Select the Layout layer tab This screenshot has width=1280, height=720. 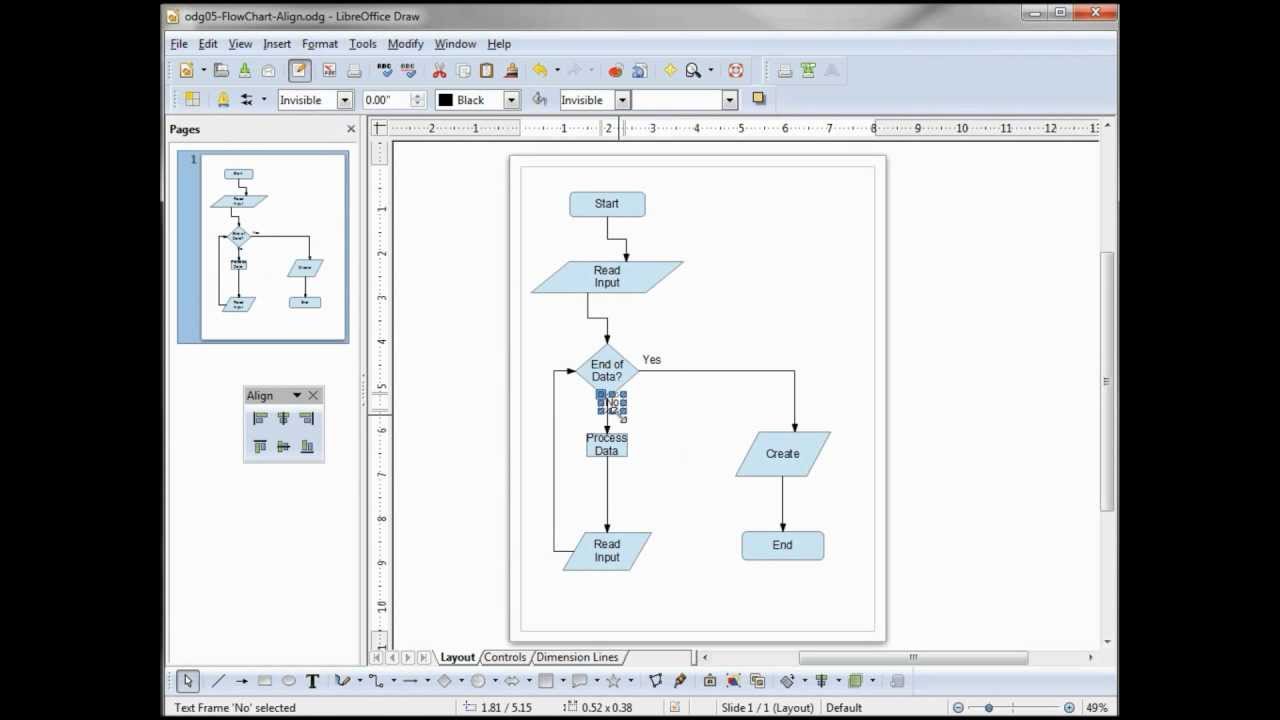coord(457,657)
